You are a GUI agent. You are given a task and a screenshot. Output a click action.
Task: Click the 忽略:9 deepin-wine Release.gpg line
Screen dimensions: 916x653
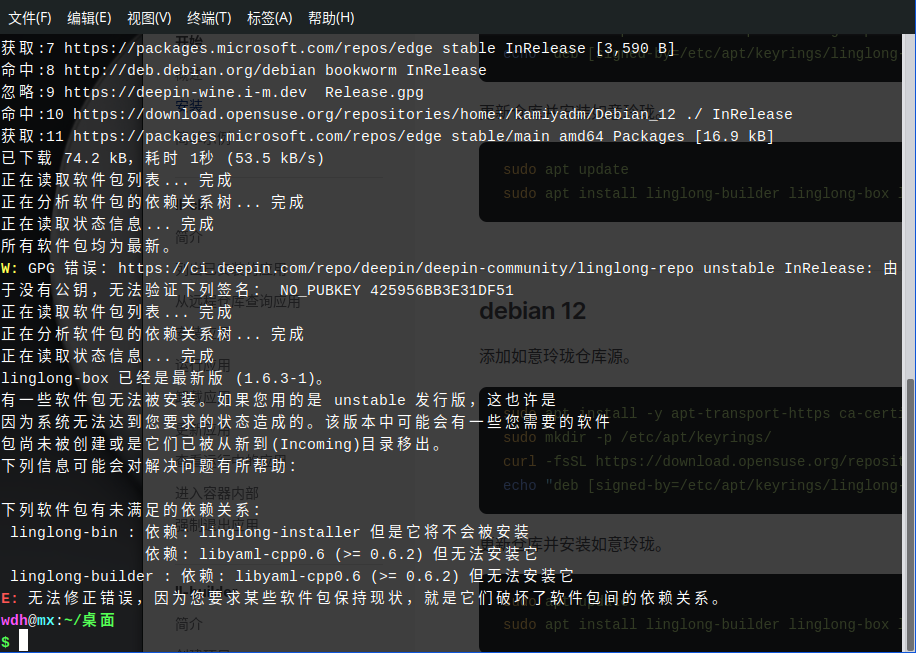[213, 92]
